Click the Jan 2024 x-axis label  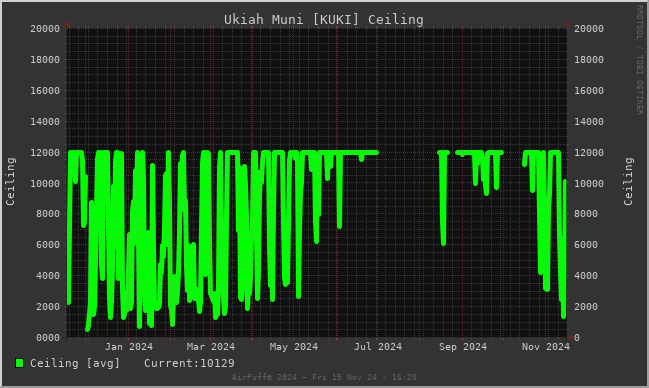(x=129, y=347)
